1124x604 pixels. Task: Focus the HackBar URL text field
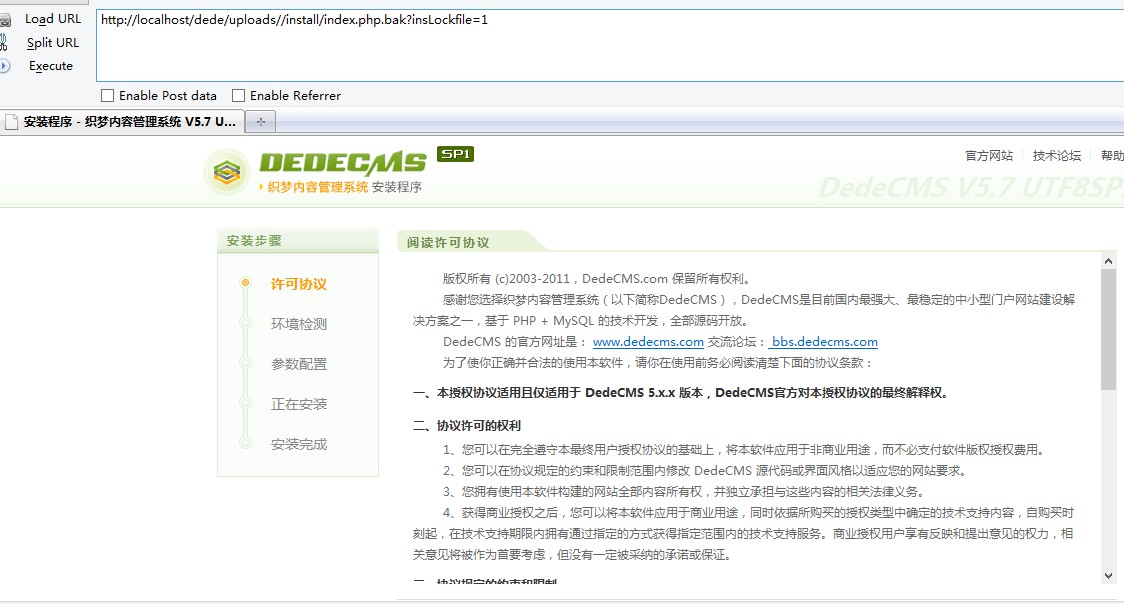pyautogui.click(x=610, y=46)
